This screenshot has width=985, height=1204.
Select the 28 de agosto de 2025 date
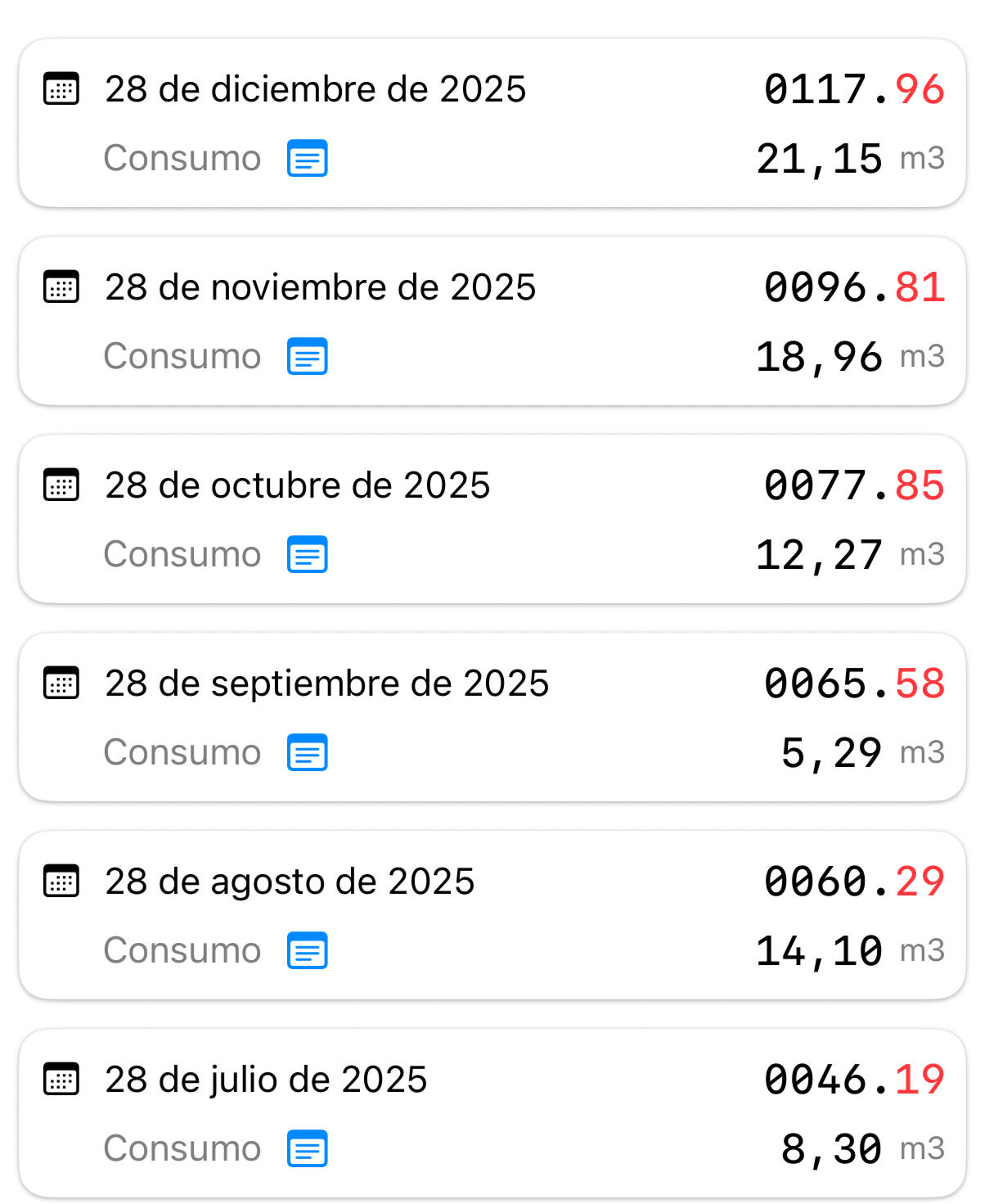tap(290, 882)
